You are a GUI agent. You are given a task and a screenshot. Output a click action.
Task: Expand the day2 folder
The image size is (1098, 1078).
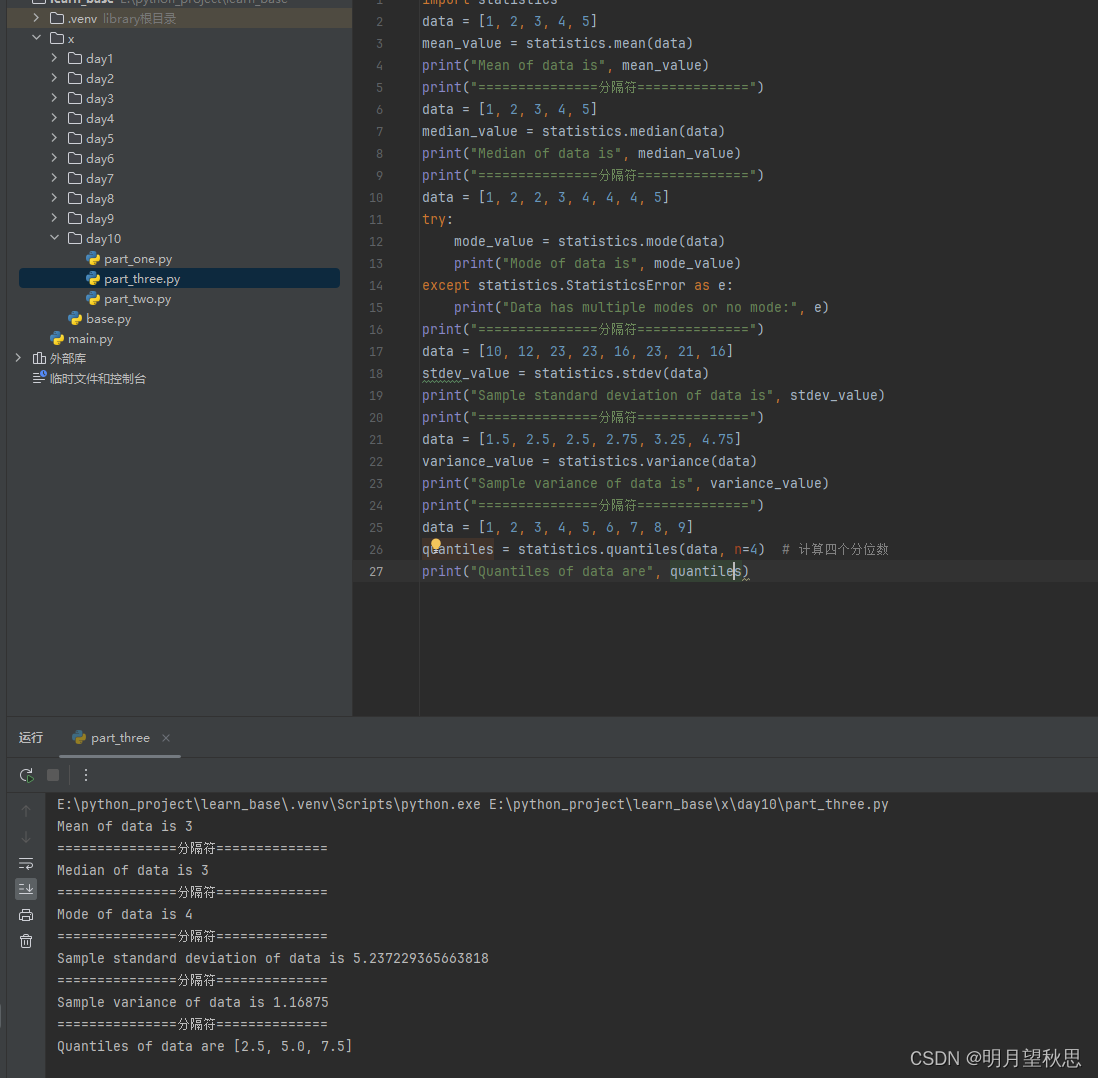54,78
